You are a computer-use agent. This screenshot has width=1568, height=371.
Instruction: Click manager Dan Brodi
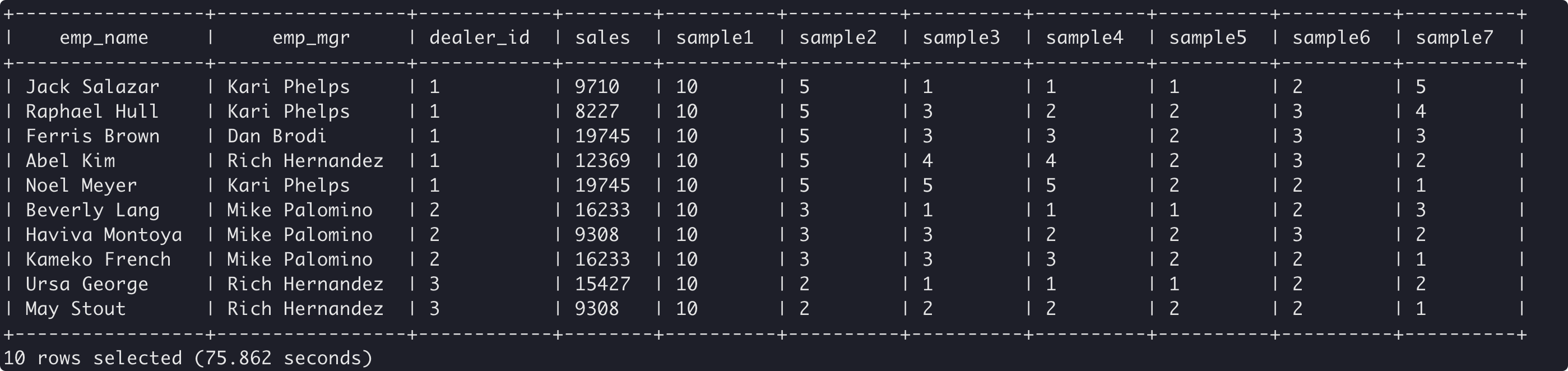277,136
